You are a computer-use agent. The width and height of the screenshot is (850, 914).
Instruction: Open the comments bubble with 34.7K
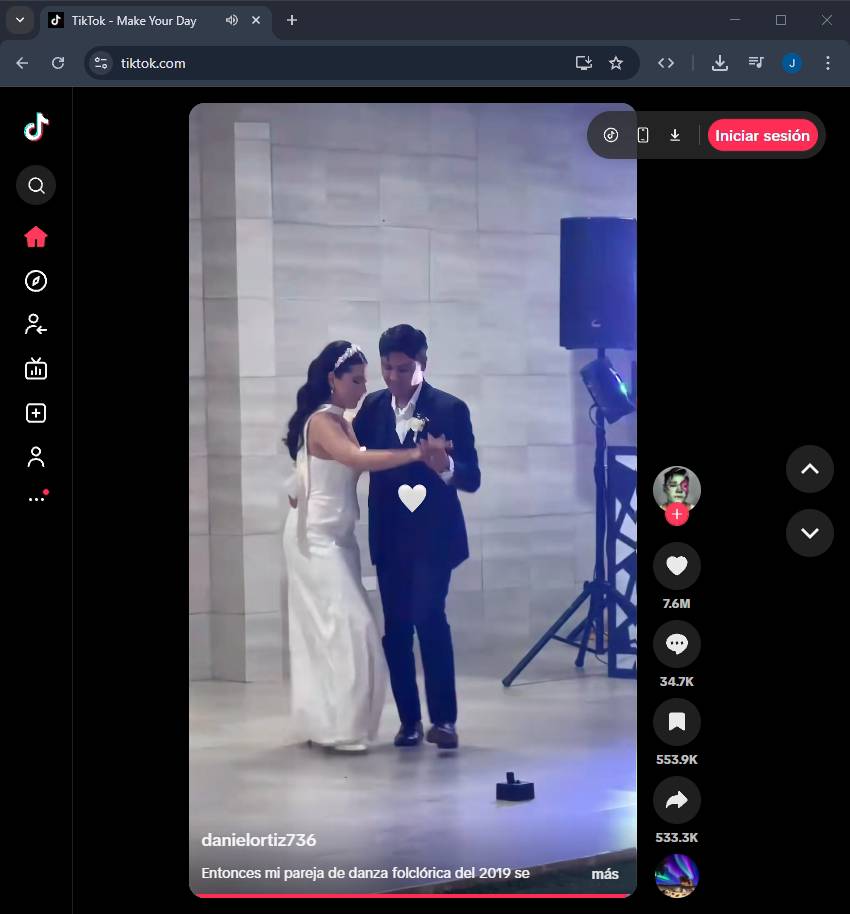click(x=677, y=644)
